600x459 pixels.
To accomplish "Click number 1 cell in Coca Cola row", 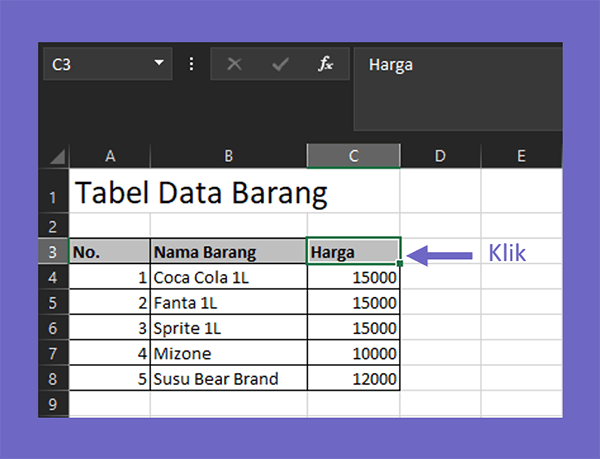I will pyautogui.click(x=110, y=277).
